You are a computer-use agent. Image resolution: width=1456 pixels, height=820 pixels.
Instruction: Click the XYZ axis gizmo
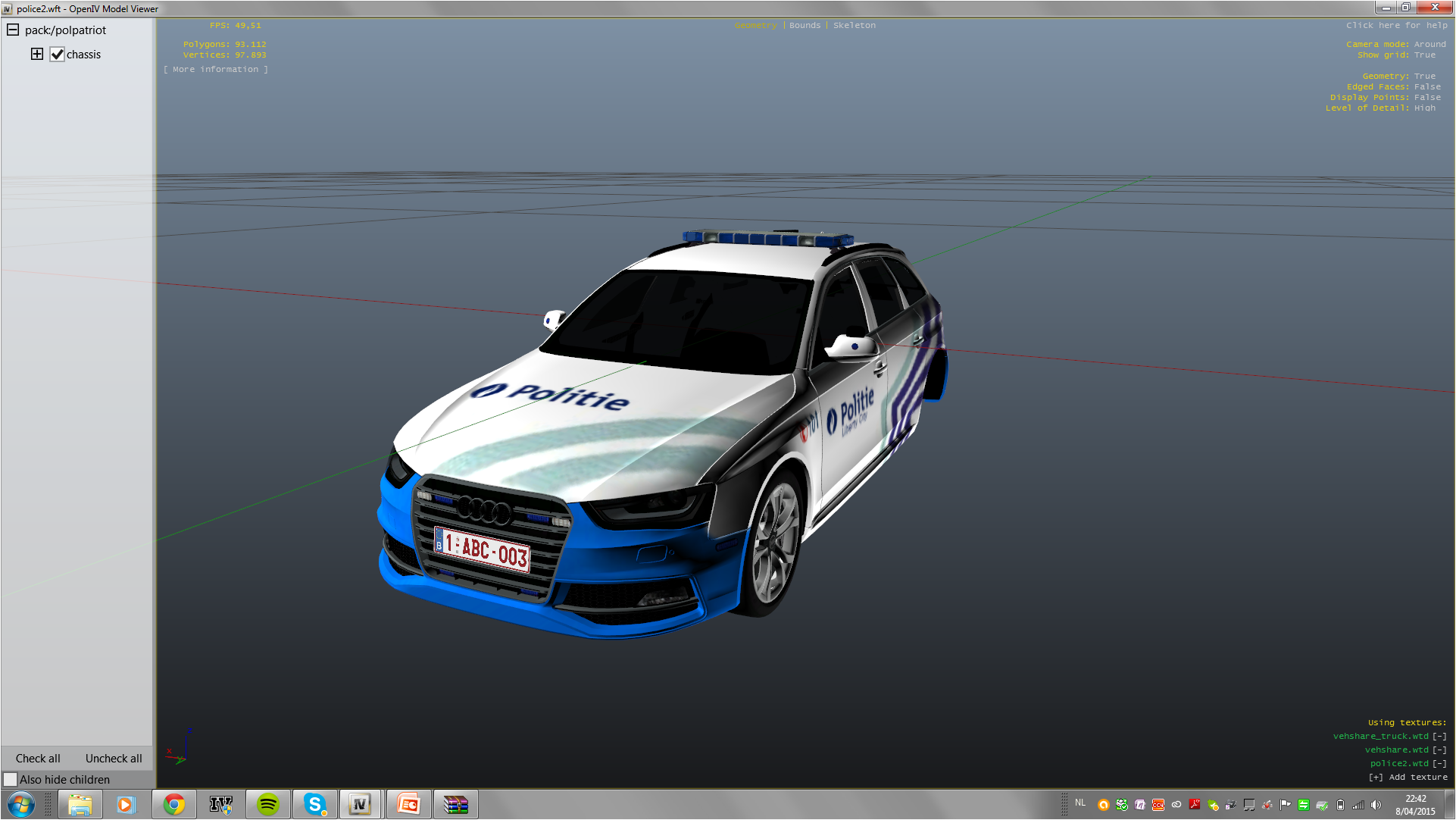pos(180,746)
